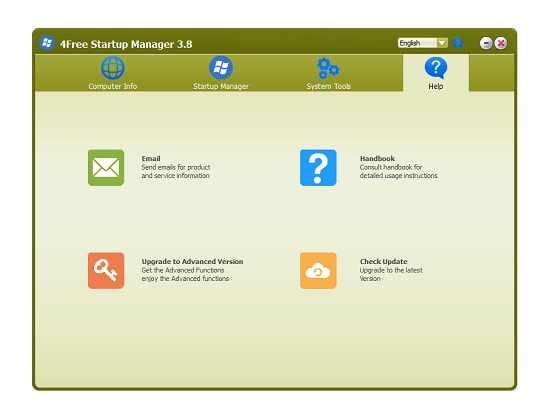Switch to the Computer Info tab label
Screen dimensions: 550x413
[113, 86]
